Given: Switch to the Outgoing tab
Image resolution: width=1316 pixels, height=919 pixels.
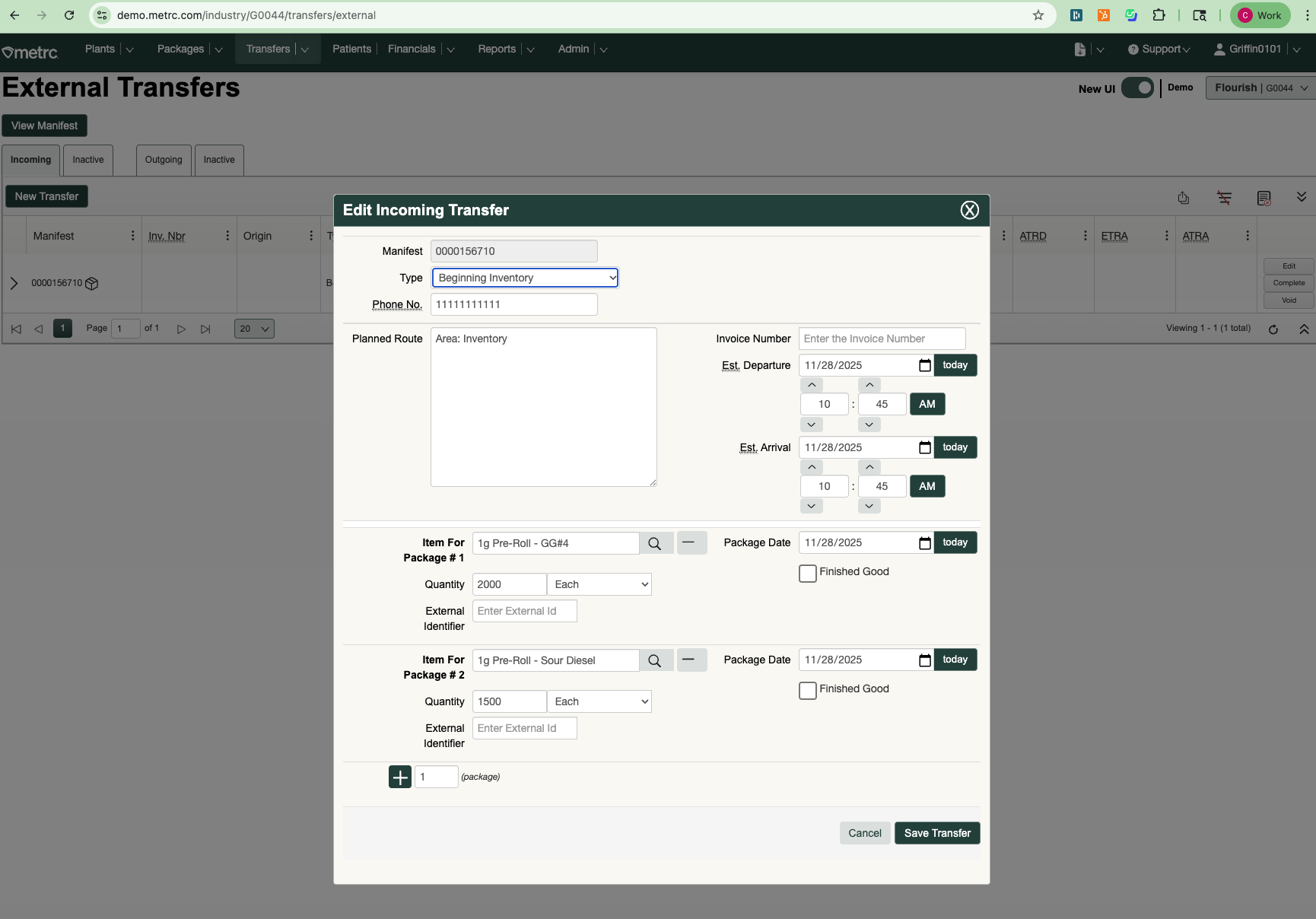Looking at the screenshot, I should tap(164, 160).
